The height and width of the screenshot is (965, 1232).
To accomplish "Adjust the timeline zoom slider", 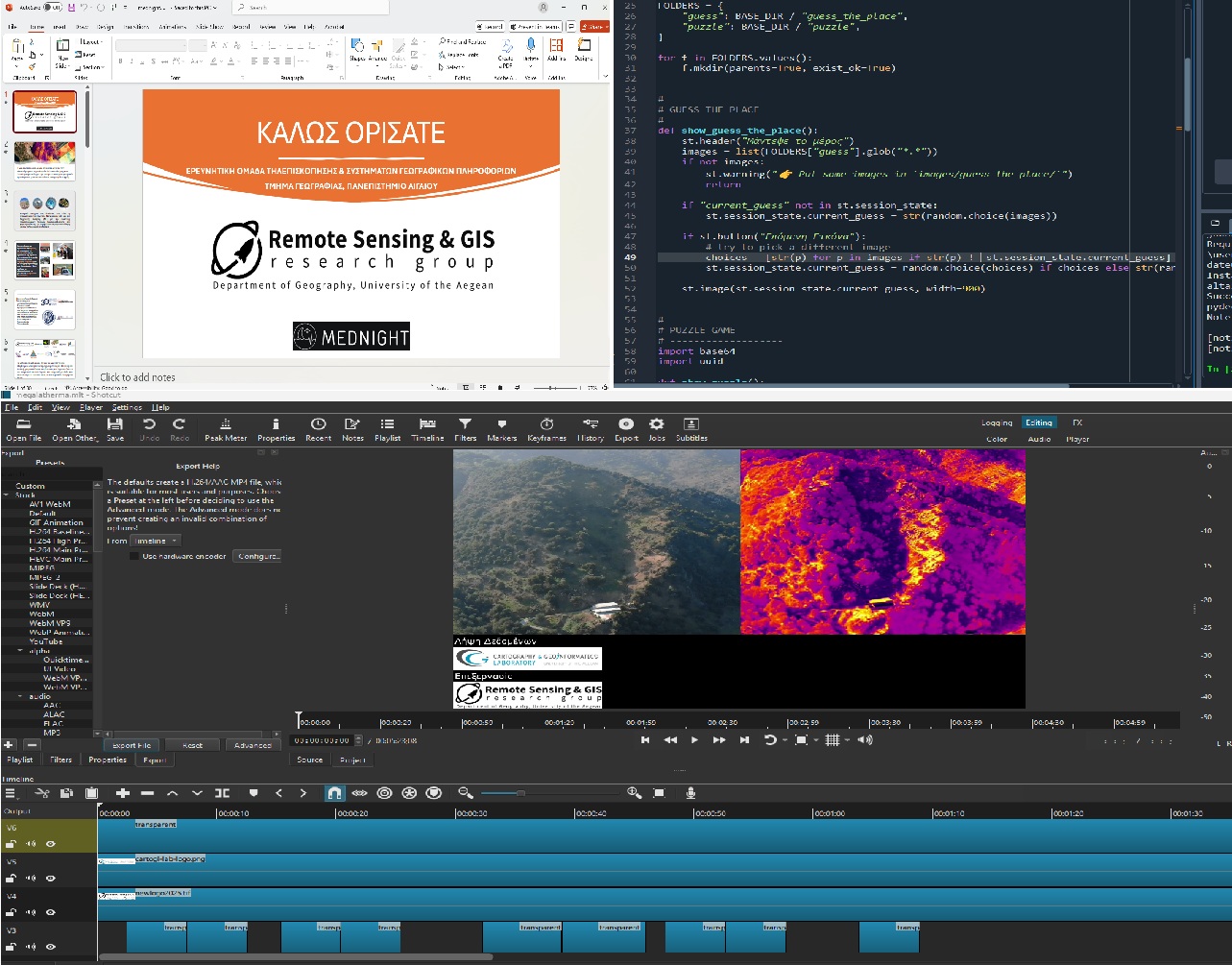I will pyautogui.click(x=520, y=793).
